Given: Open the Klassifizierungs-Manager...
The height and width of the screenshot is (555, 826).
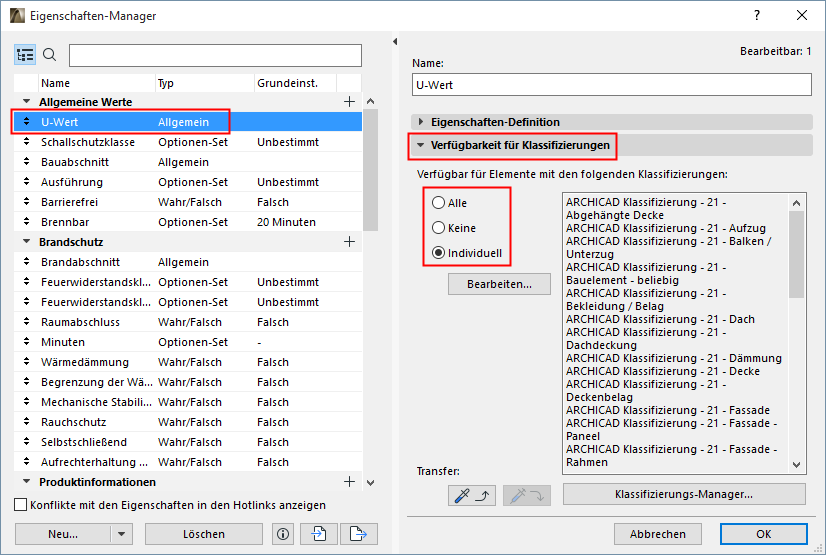Looking at the screenshot, I should click(684, 494).
